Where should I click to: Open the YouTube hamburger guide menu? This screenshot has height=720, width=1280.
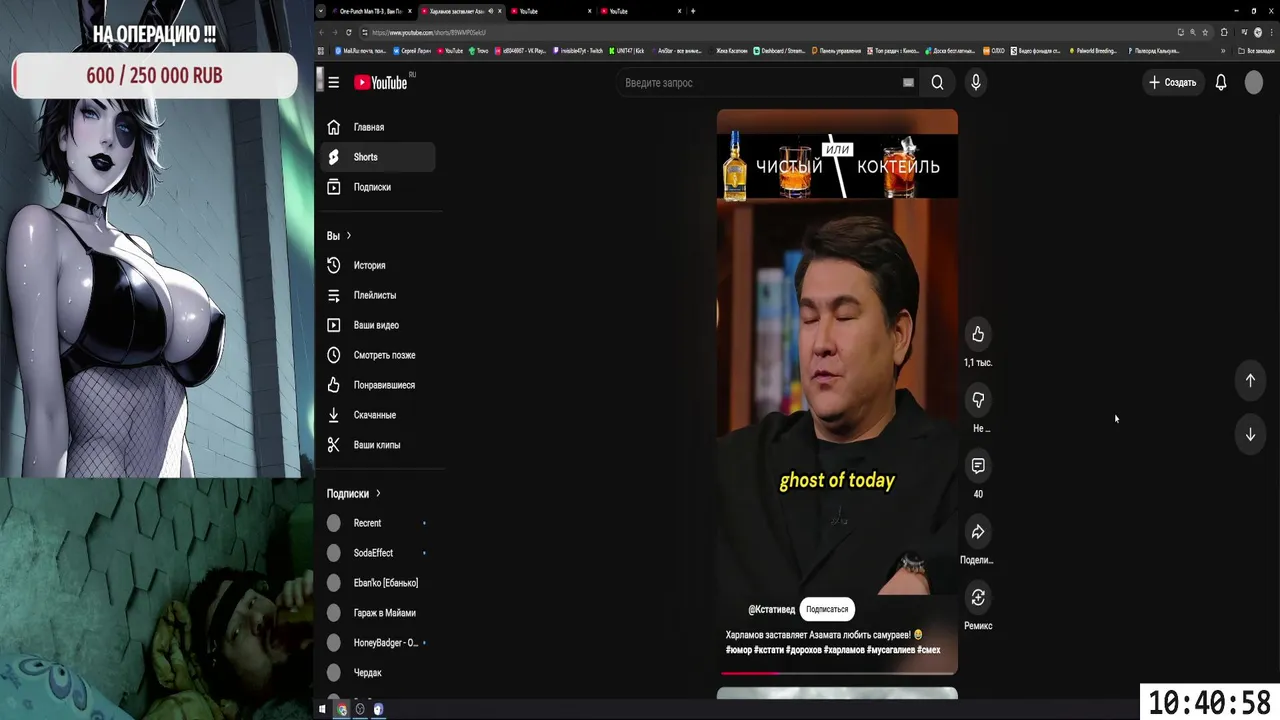point(333,83)
